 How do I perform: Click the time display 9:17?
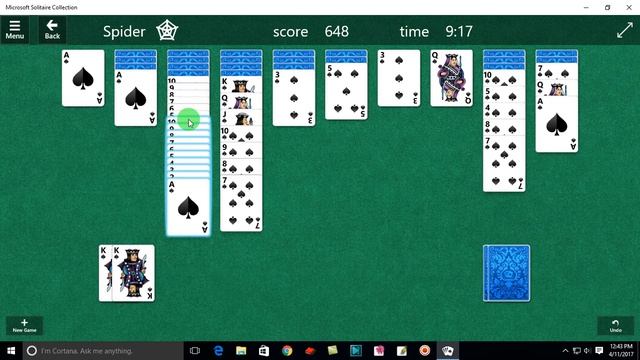point(459,31)
